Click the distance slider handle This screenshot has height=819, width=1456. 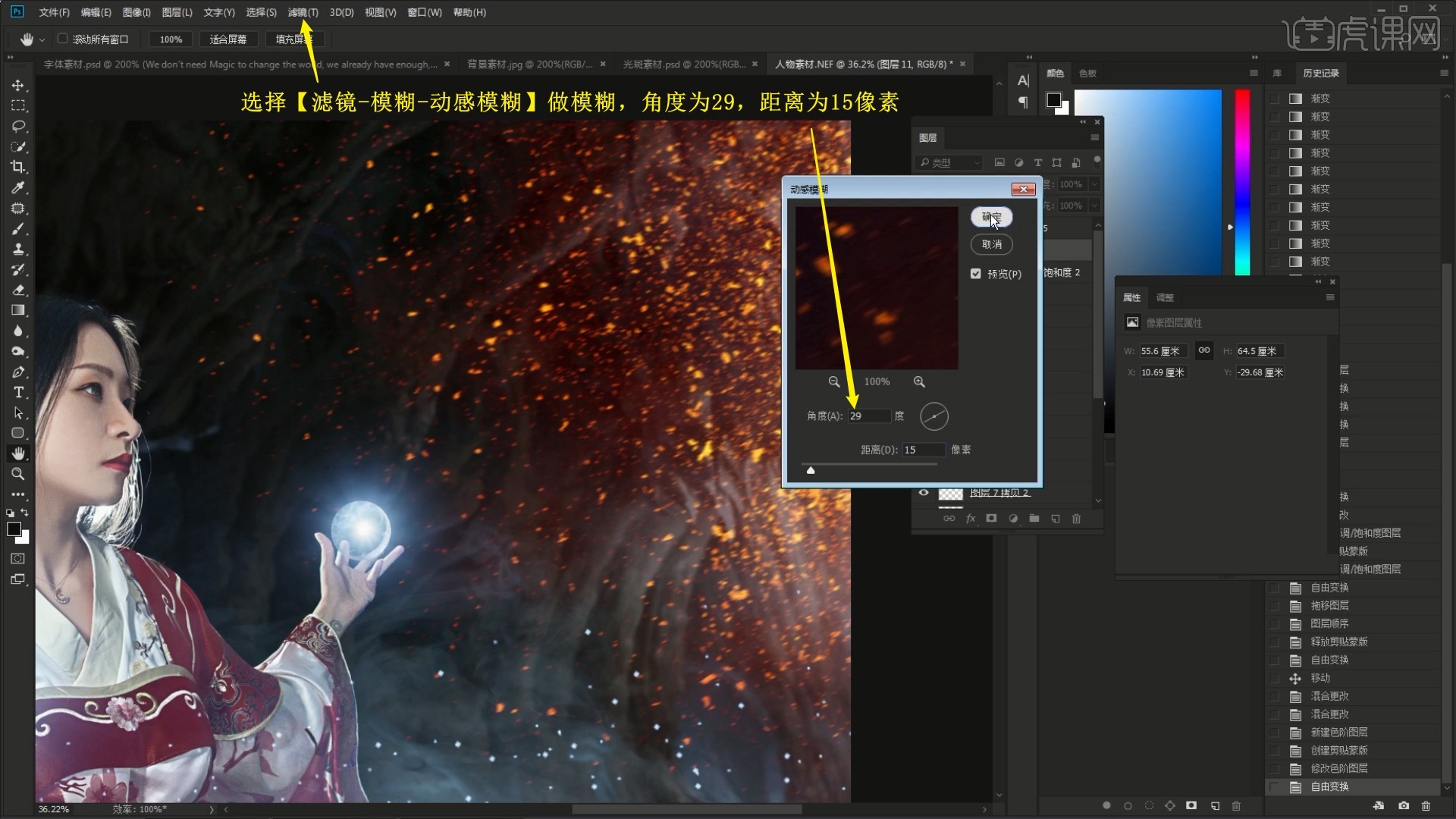[x=811, y=470]
